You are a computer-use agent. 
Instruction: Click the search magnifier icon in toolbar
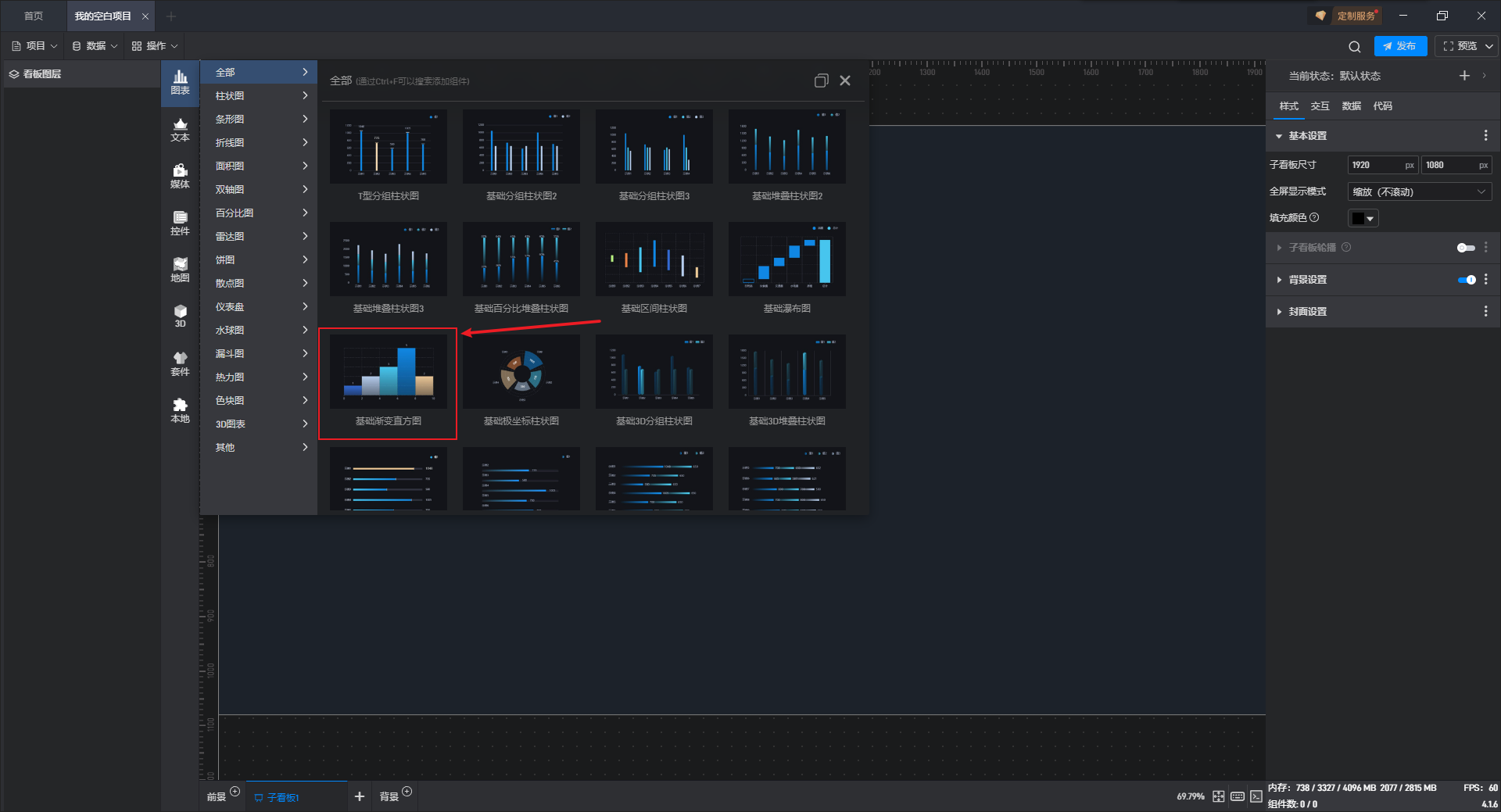(1354, 47)
